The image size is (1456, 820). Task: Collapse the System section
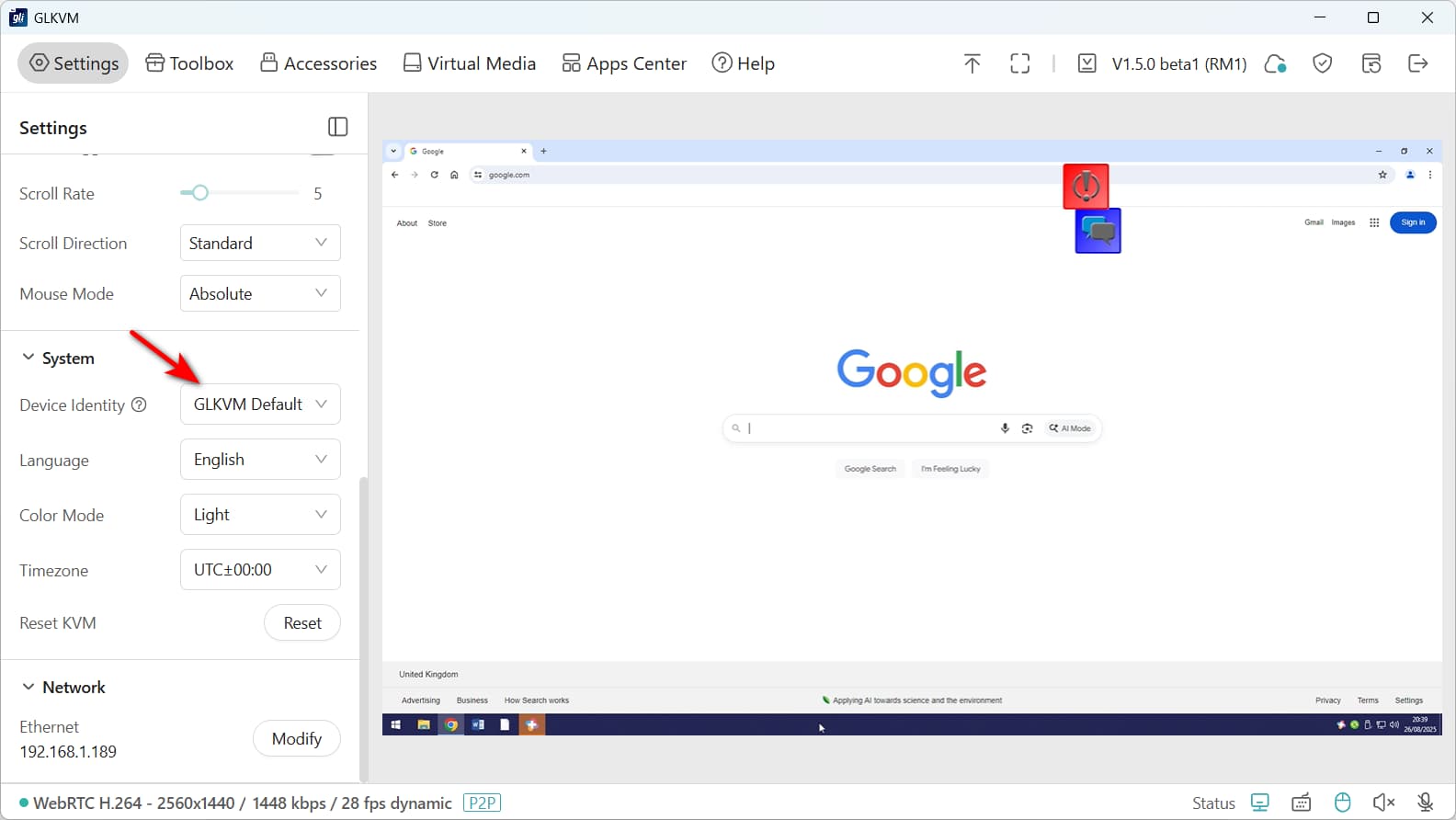pos(28,358)
